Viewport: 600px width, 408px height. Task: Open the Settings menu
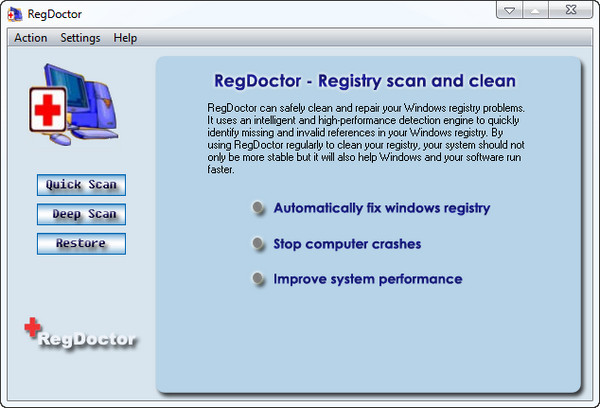[x=80, y=38]
